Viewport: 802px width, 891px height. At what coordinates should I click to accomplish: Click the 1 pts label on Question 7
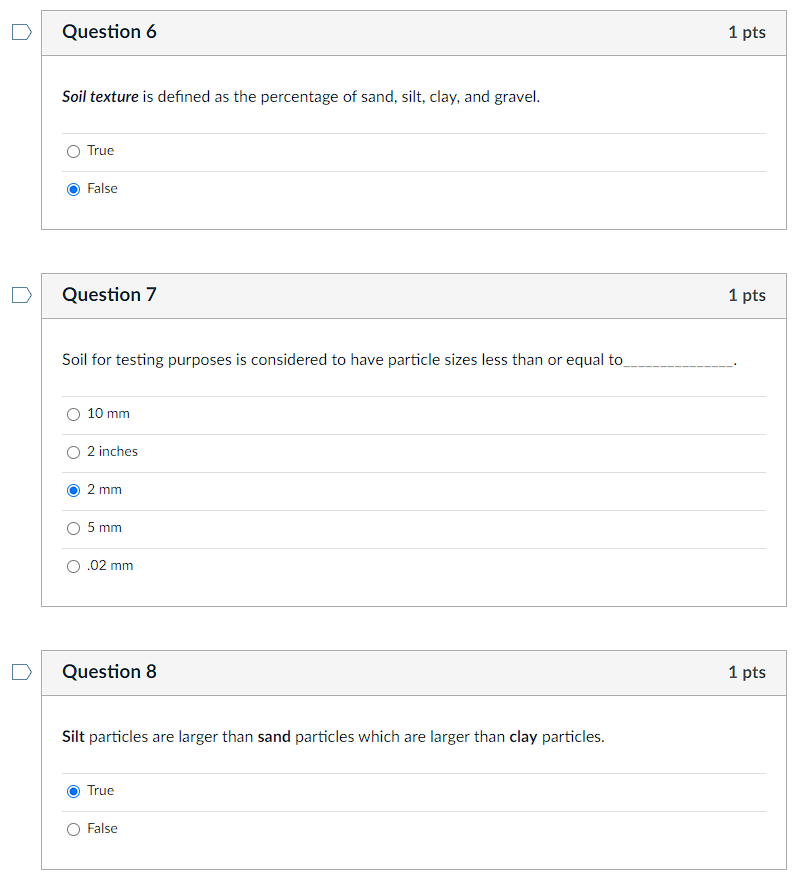click(x=746, y=296)
